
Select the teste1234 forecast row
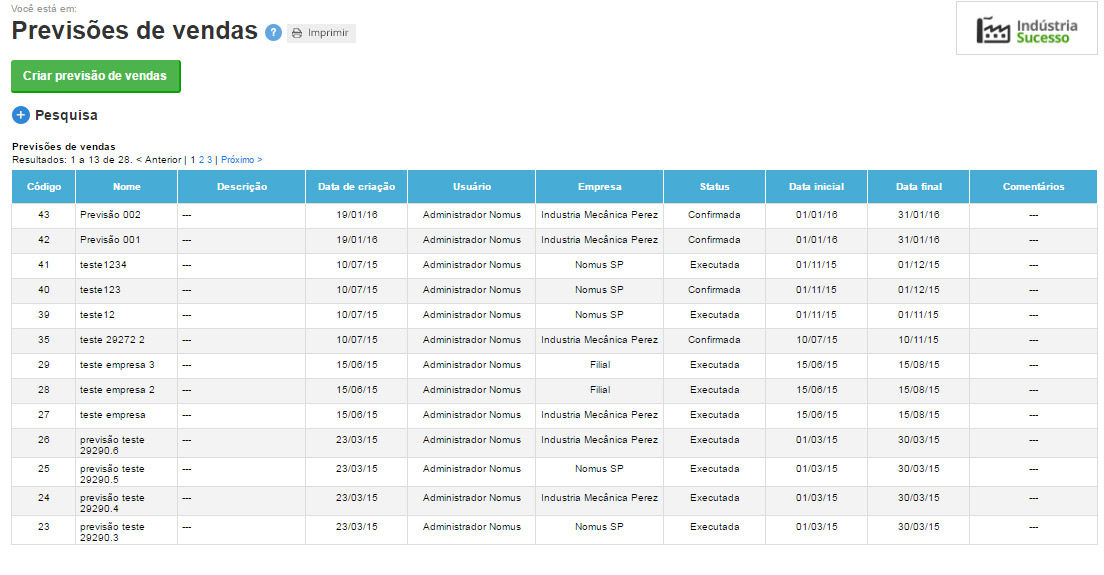point(103,265)
